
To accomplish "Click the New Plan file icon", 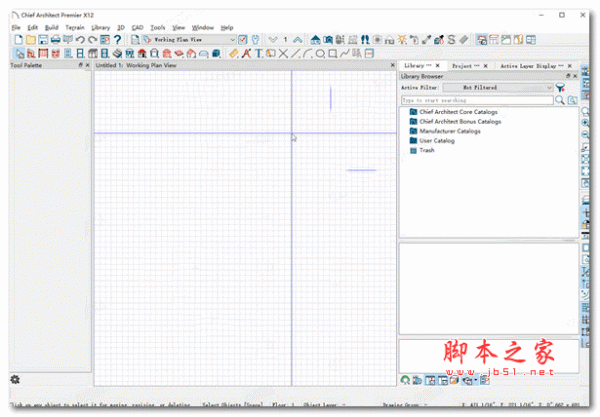I will click(x=17, y=39).
